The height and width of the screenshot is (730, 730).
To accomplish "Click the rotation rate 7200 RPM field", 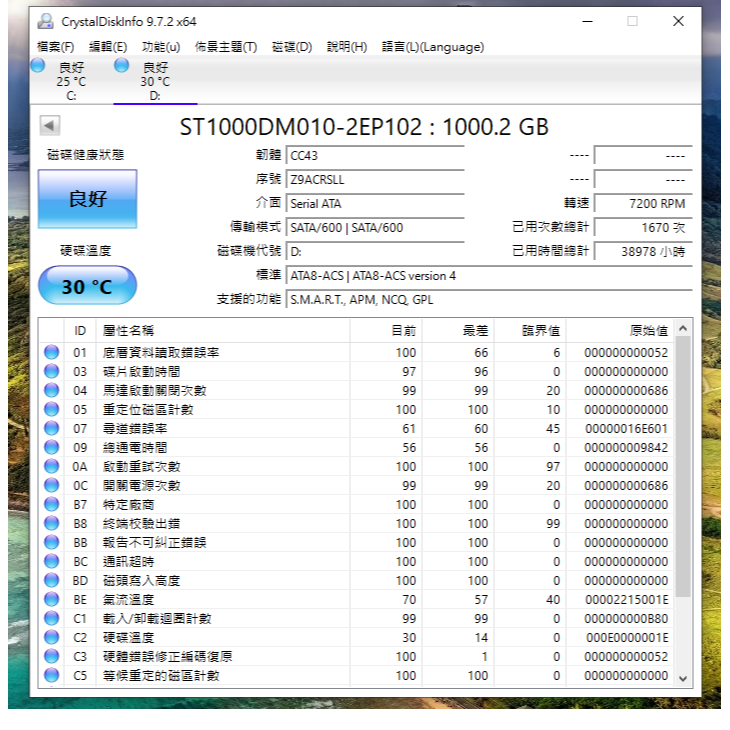I will click(x=643, y=203).
